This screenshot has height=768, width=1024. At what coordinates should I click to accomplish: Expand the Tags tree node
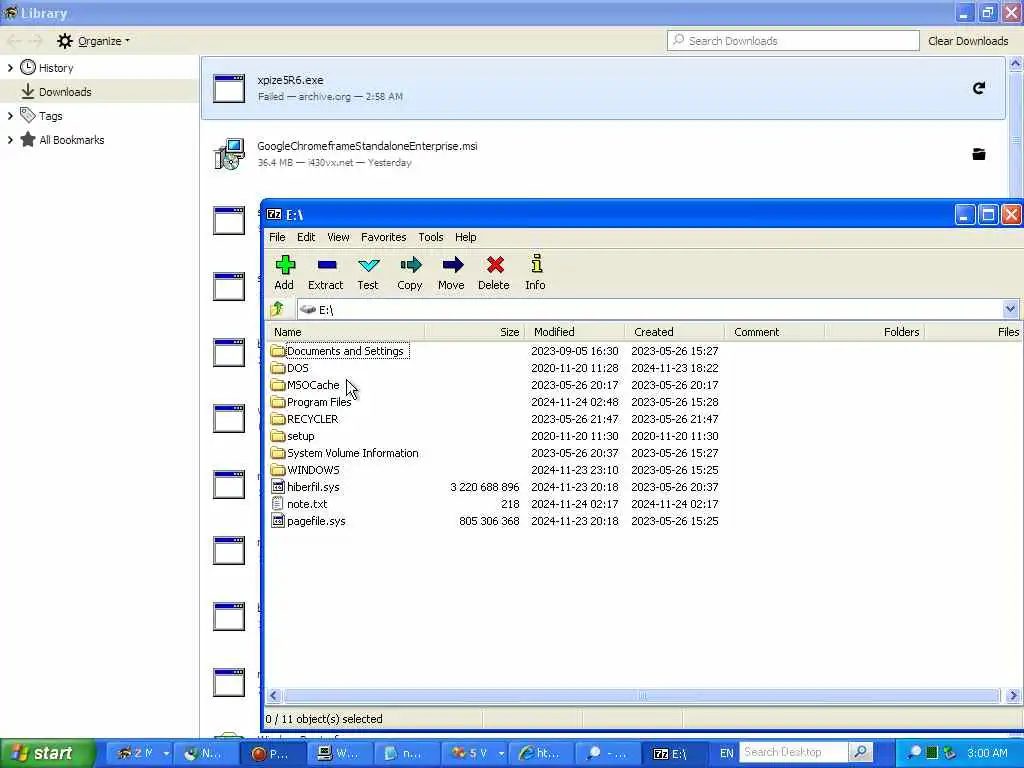[x=10, y=116]
